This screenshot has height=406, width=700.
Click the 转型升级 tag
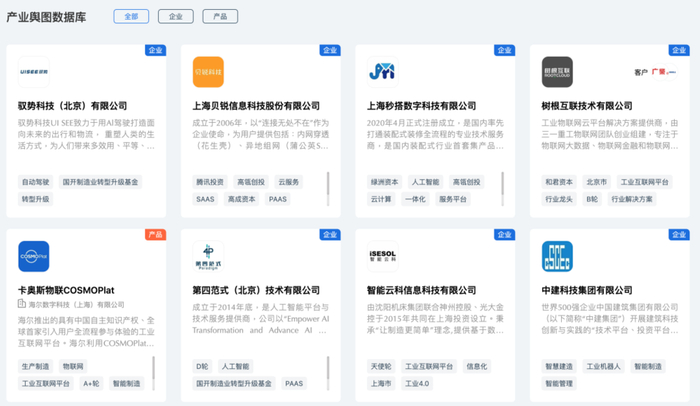35,199
